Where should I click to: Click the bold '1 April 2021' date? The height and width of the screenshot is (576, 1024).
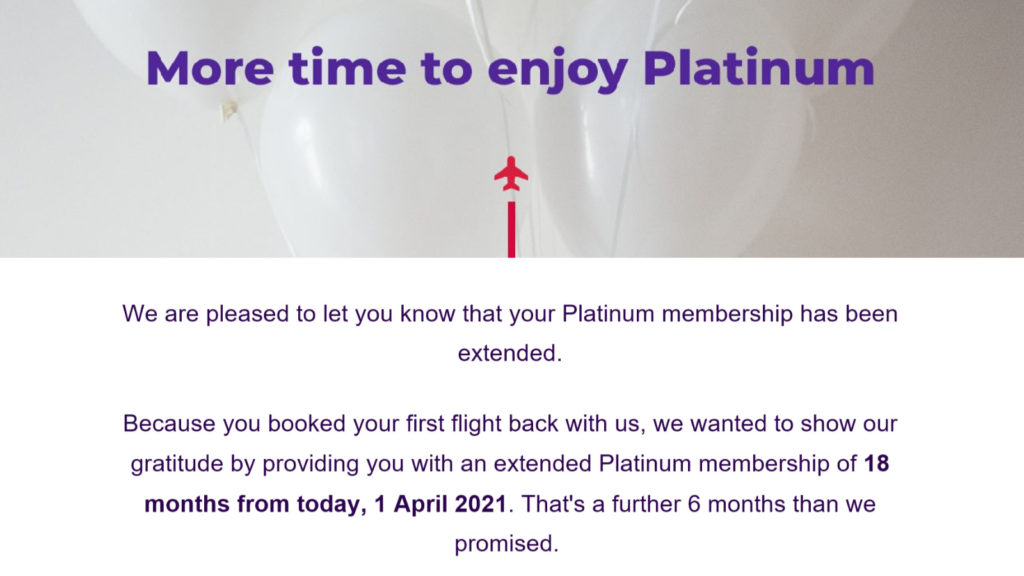tap(440, 504)
